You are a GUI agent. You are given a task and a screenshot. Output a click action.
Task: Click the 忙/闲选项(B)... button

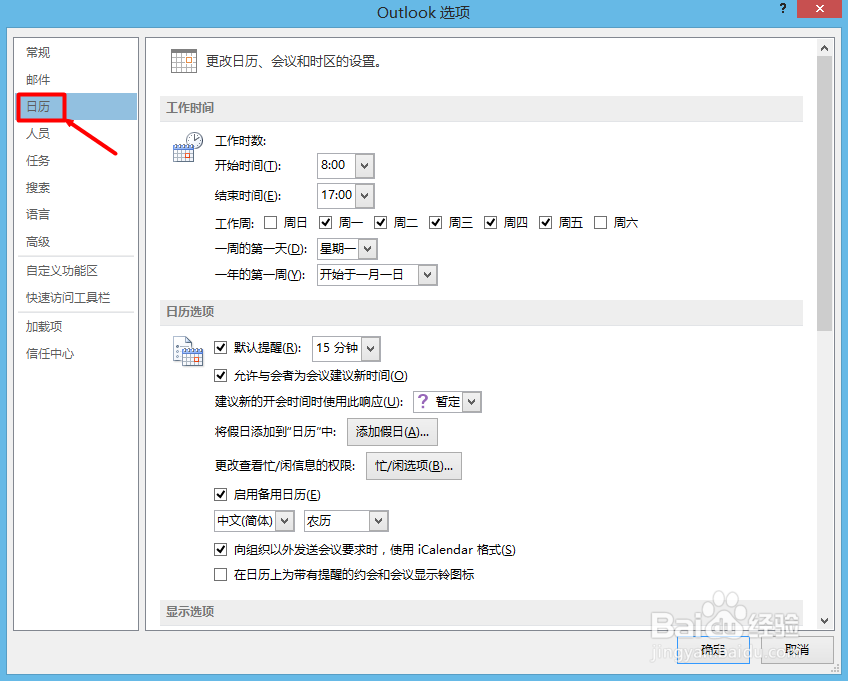[x=414, y=466]
